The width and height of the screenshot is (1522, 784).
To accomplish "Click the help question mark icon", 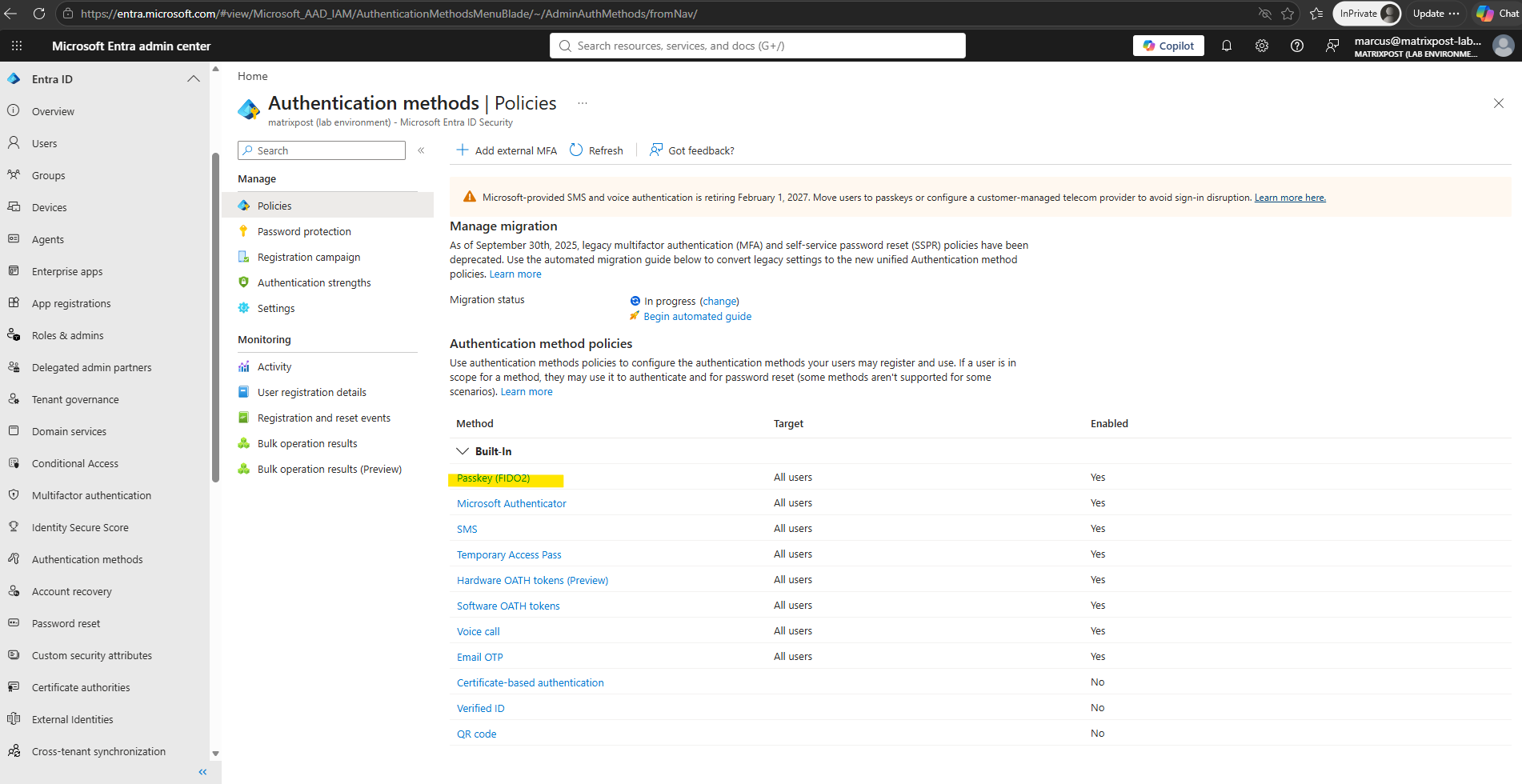I will coord(1297,46).
